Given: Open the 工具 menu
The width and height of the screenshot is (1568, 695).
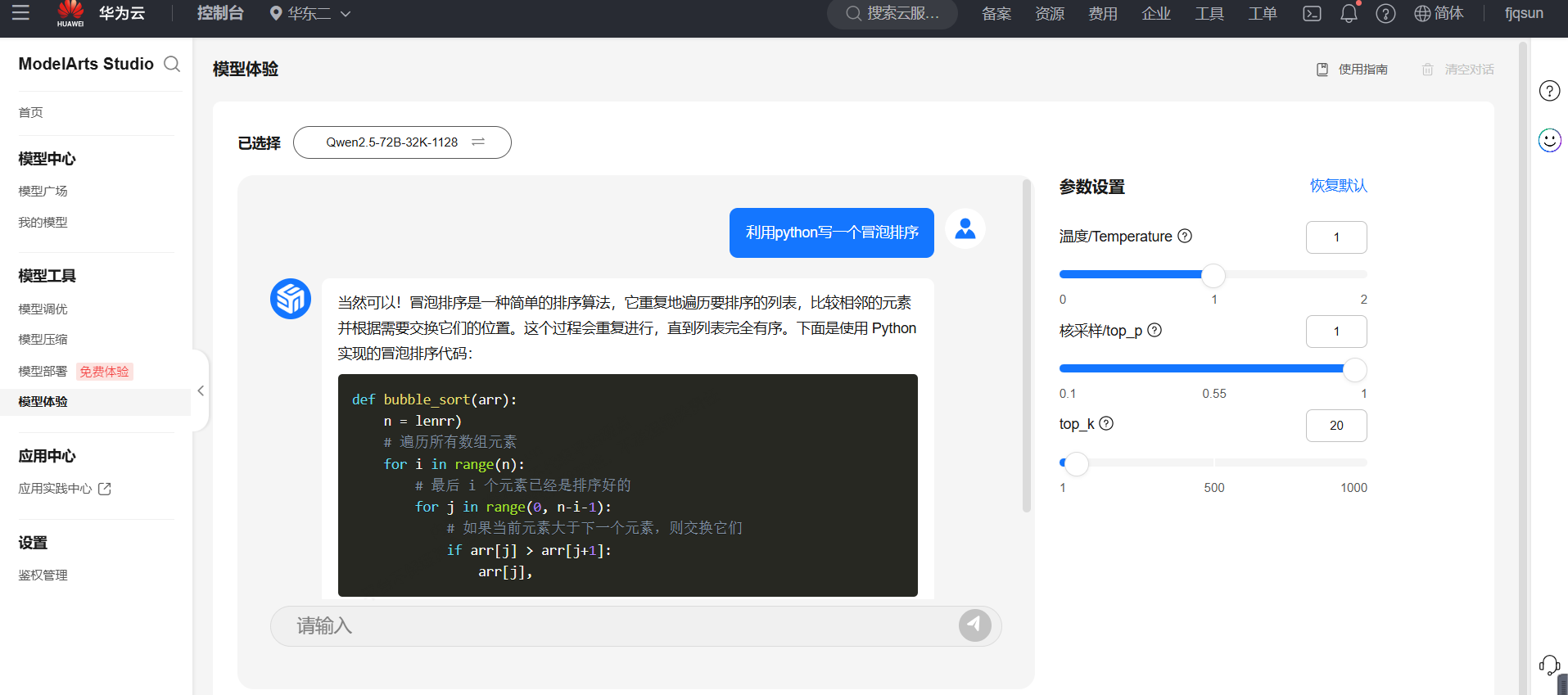Looking at the screenshot, I should click(1209, 13).
